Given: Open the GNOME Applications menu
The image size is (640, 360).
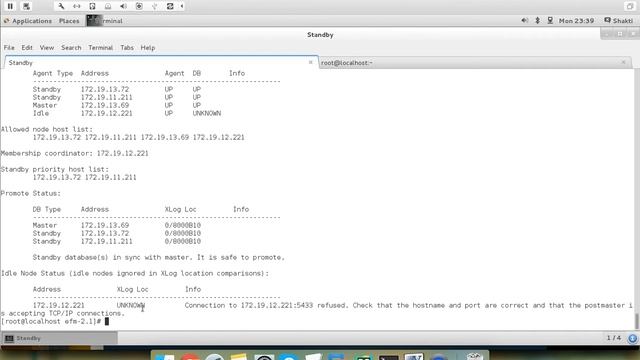Looking at the screenshot, I should click(28, 21).
